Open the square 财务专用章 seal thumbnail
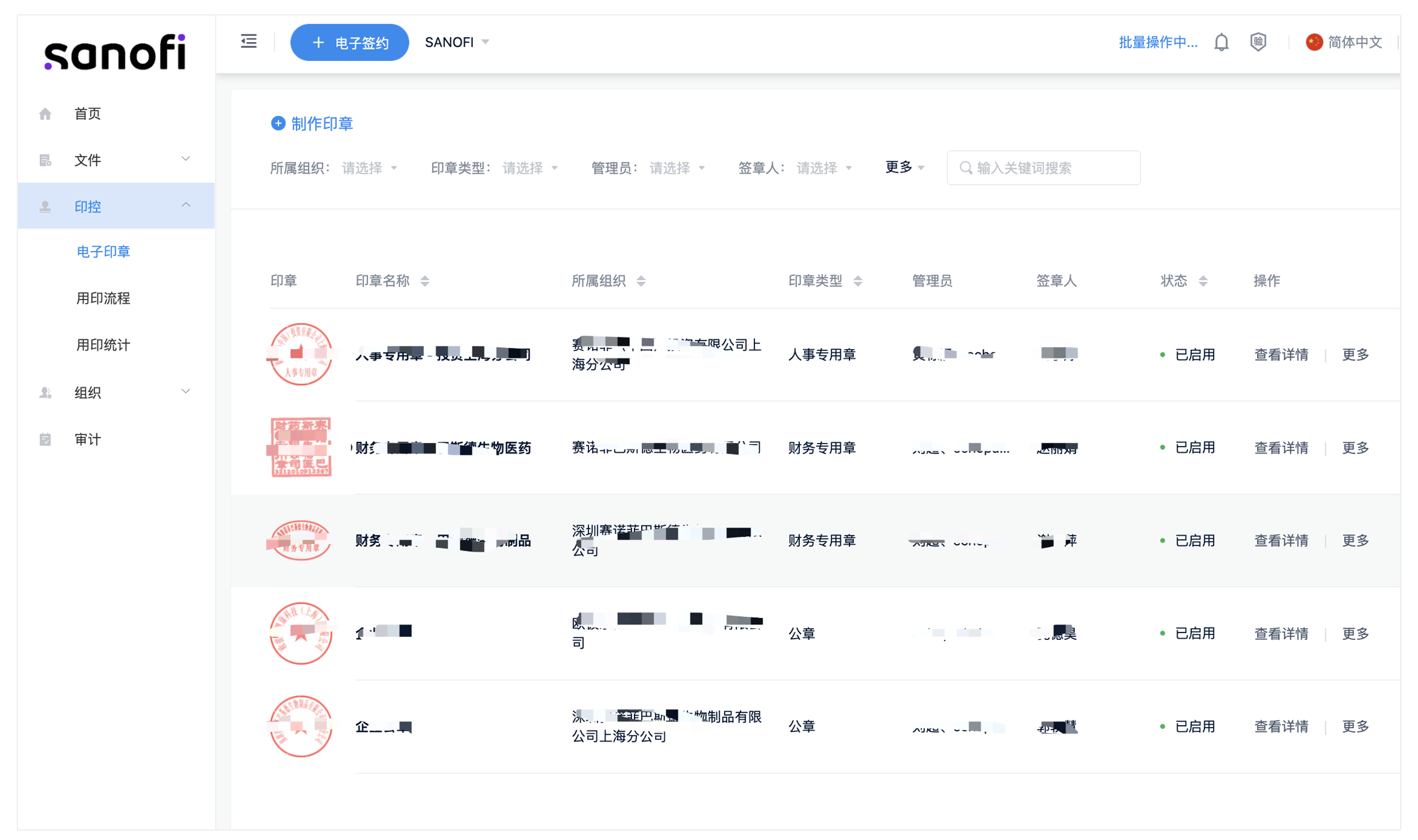The height and width of the screenshot is (840, 1418). (301, 447)
